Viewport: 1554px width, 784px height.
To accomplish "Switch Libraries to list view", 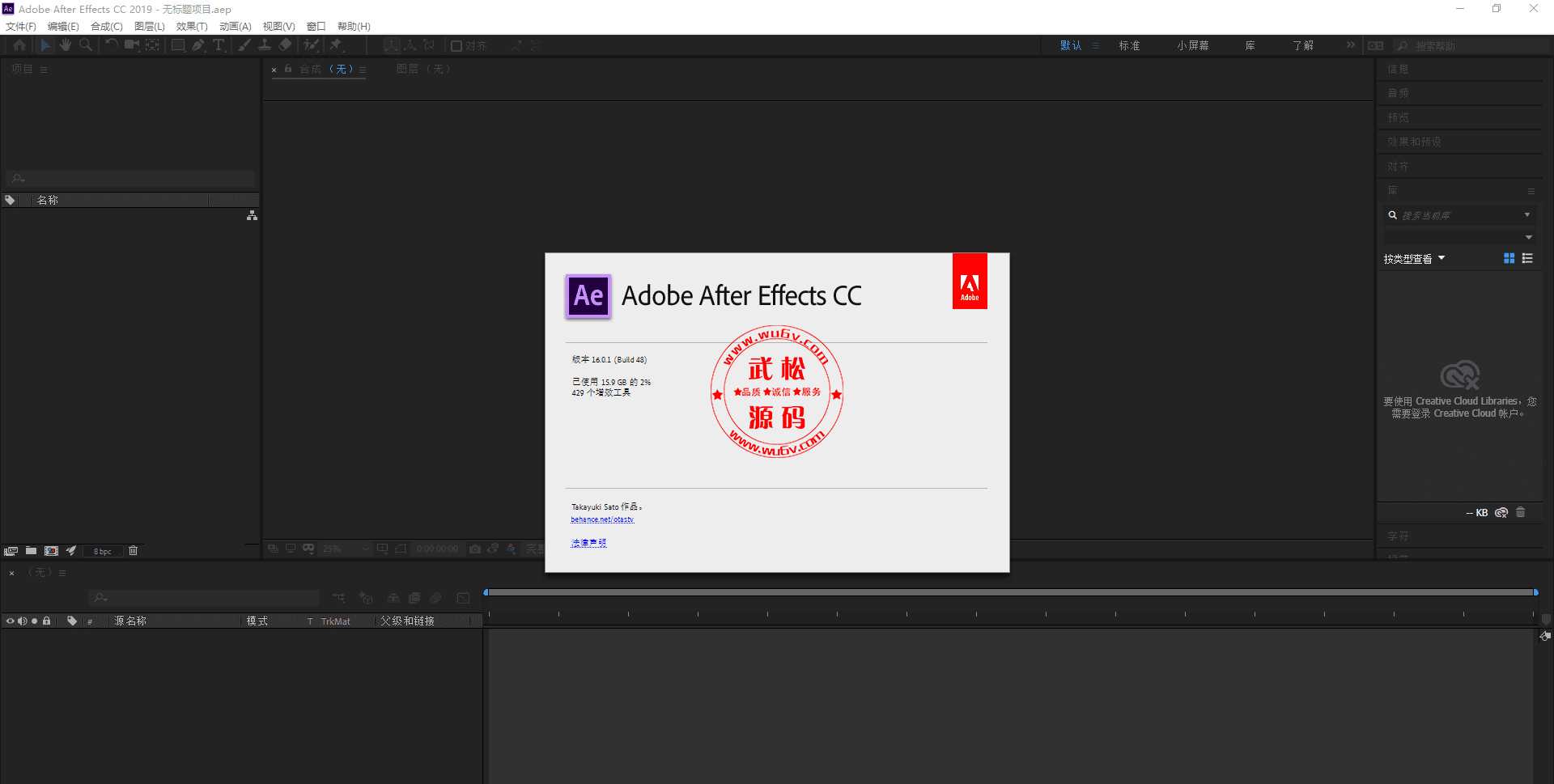I will click(x=1527, y=258).
